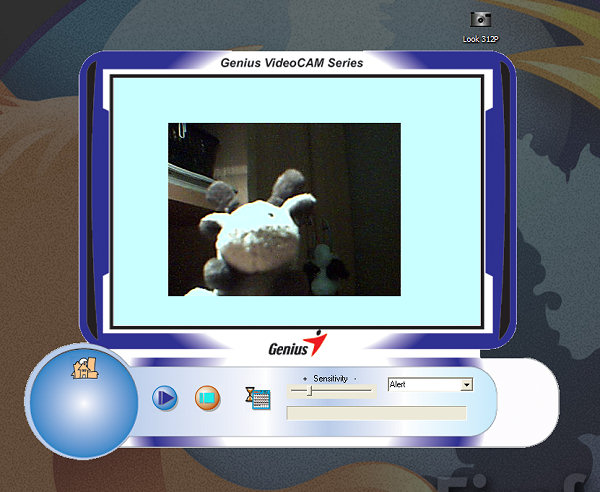Click the webcam video preview image

(x=284, y=209)
